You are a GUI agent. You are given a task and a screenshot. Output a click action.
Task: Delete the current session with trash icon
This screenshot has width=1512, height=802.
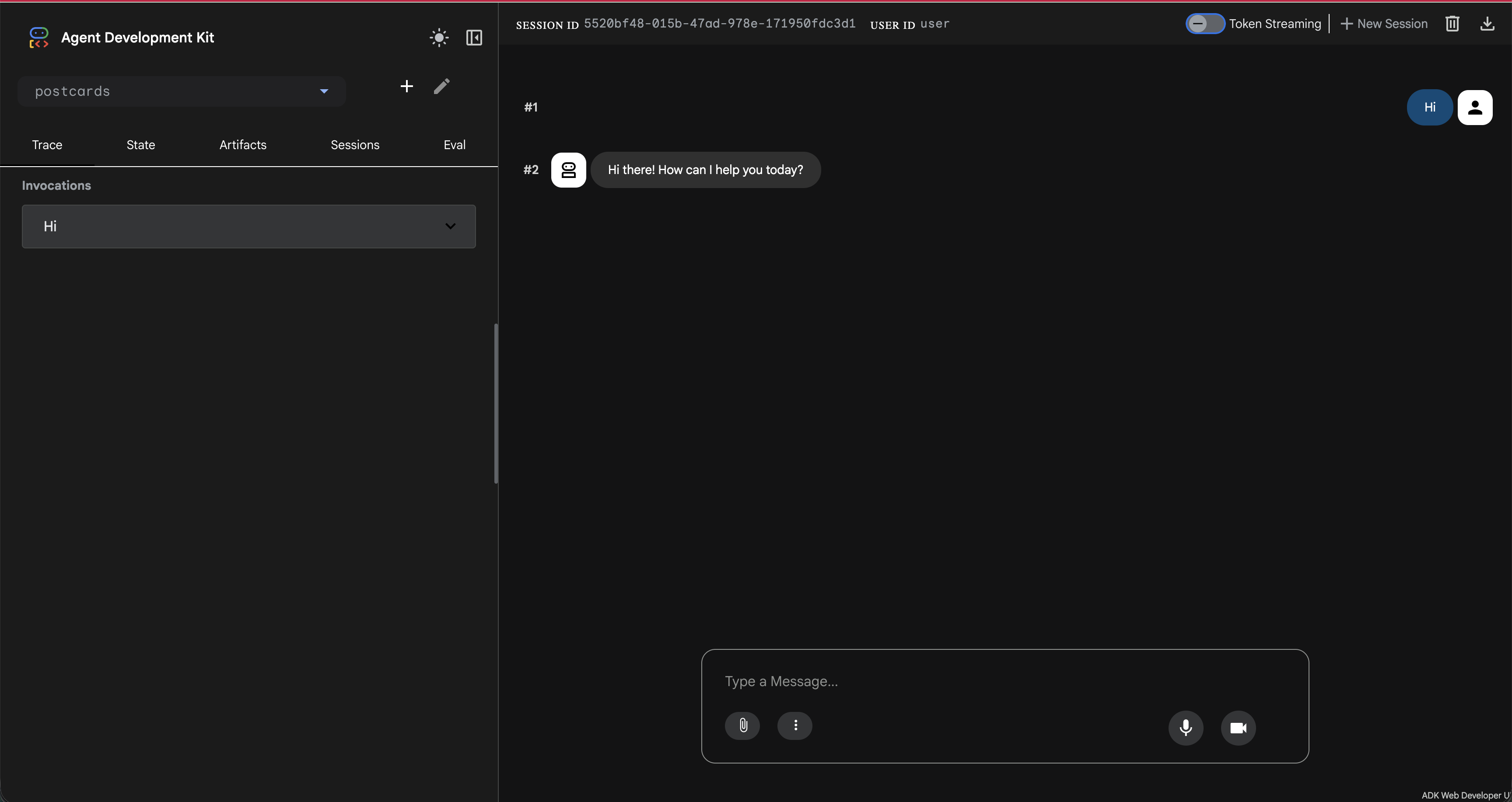(x=1452, y=24)
